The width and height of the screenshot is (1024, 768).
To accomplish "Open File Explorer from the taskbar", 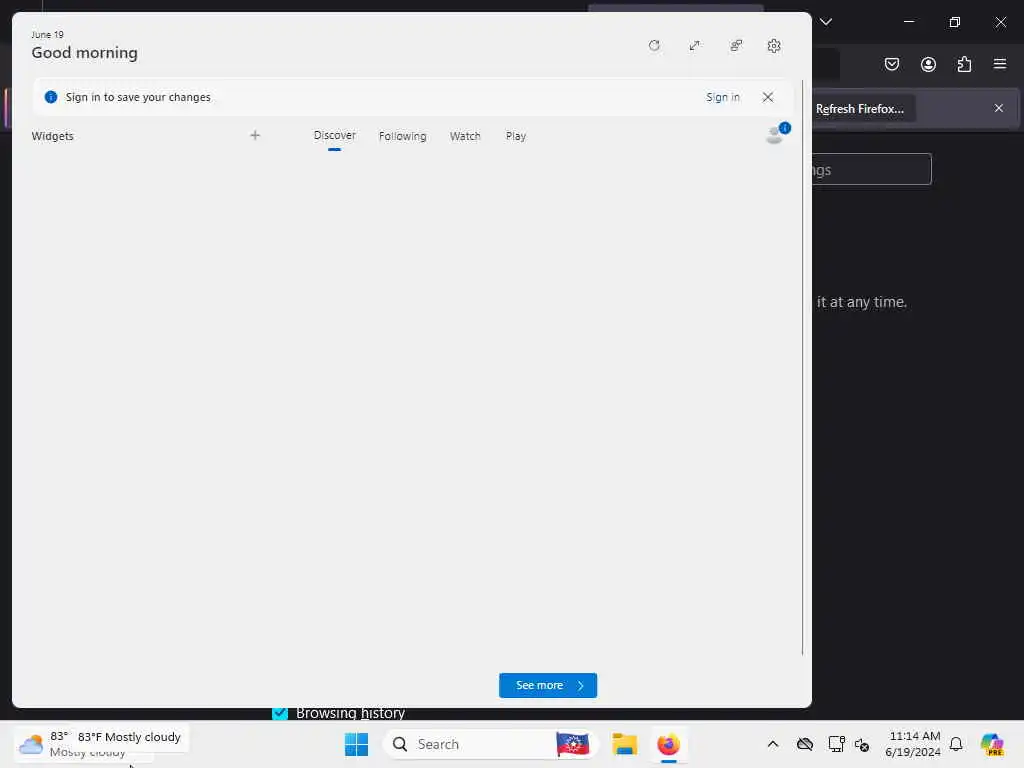I will (x=624, y=744).
